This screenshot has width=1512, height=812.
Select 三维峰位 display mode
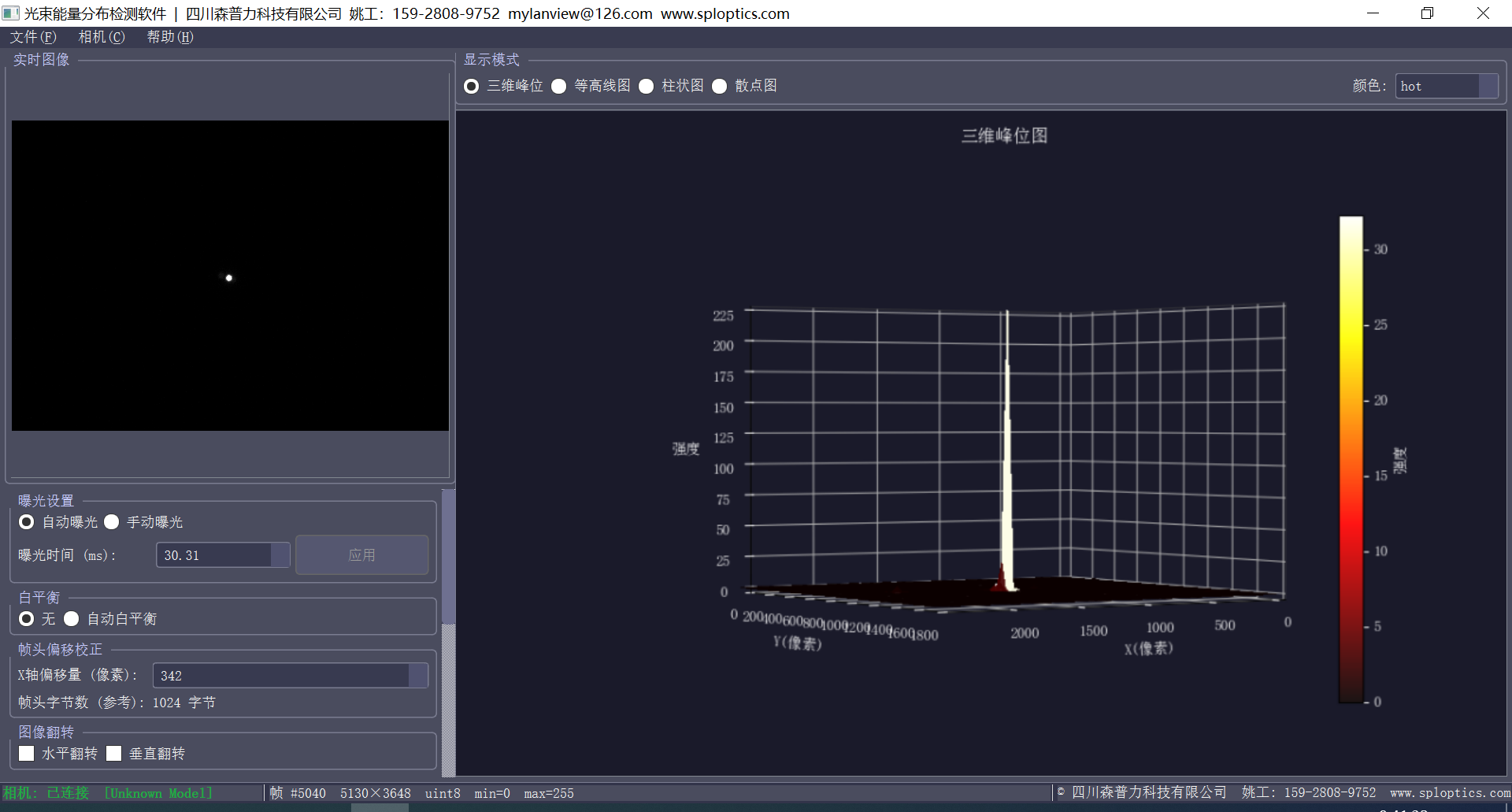point(472,86)
